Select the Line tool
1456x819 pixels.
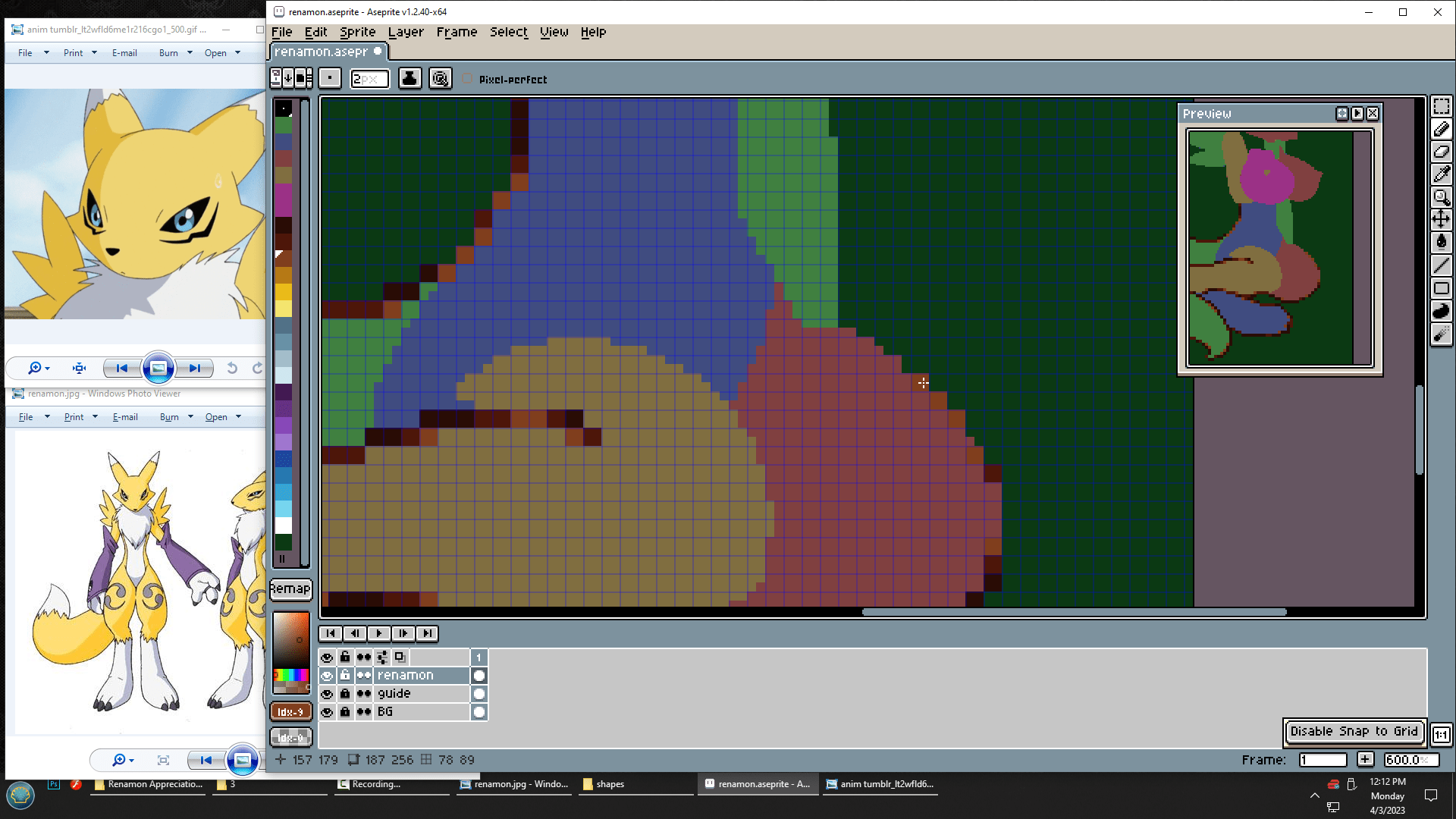(1441, 265)
